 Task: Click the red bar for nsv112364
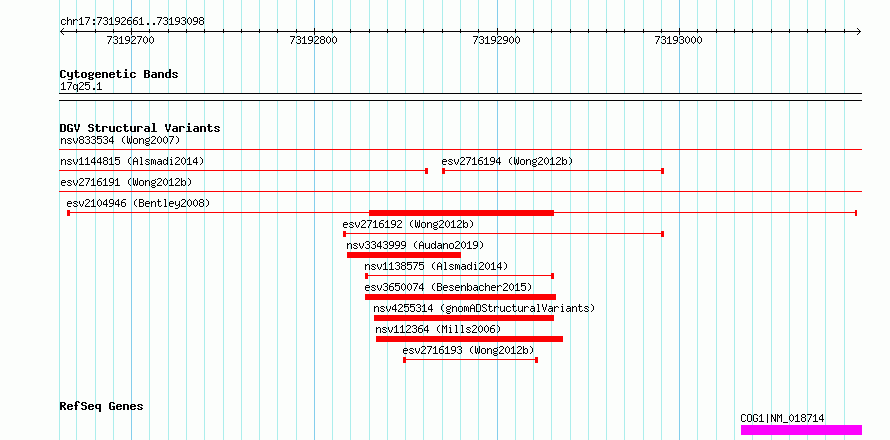click(x=469, y=339)
